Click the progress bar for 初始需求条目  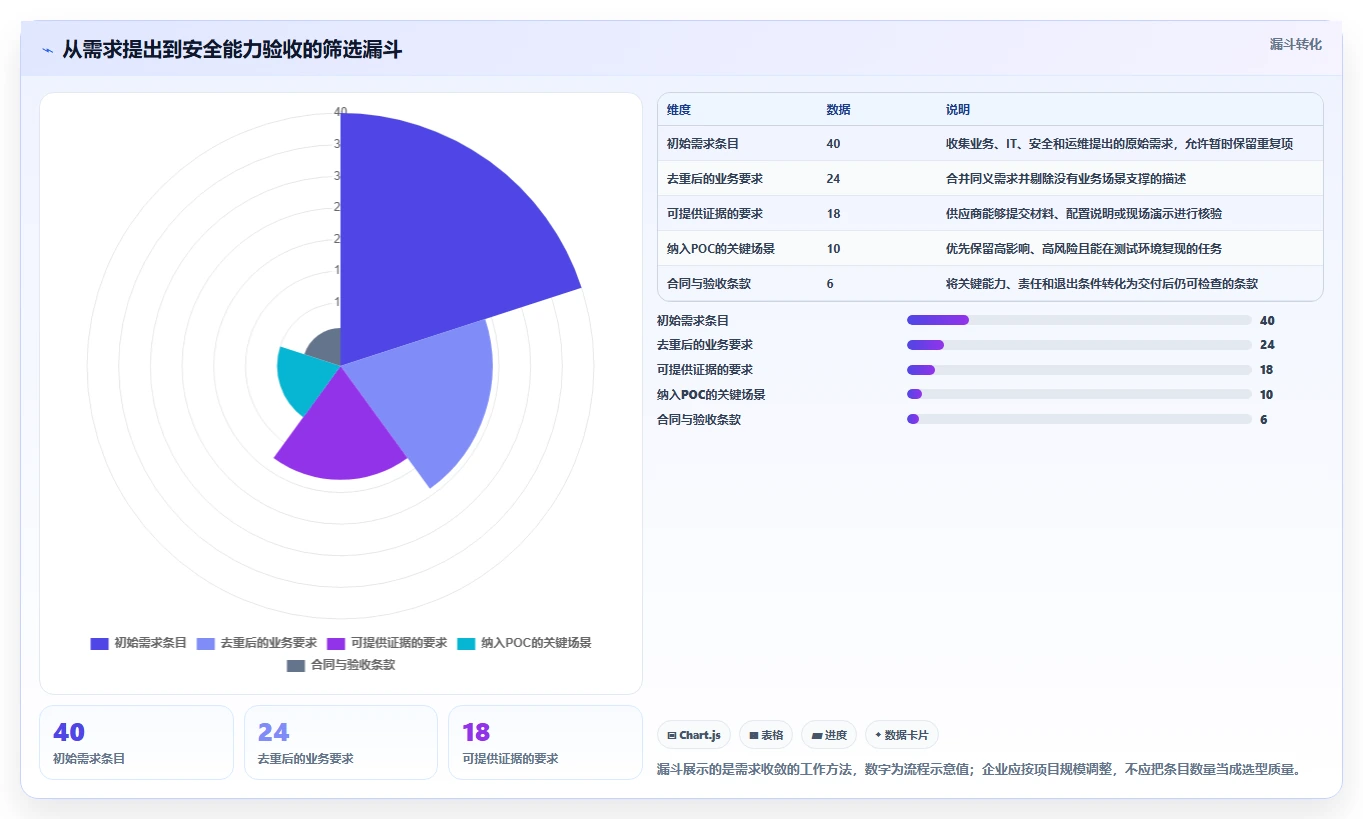pos(1079,320)
